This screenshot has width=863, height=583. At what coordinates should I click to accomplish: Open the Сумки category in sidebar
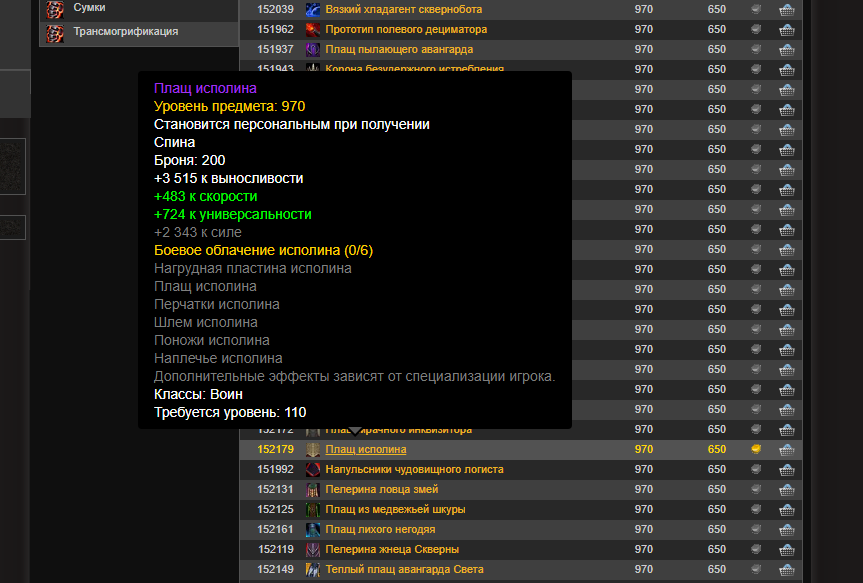point(89,8)
